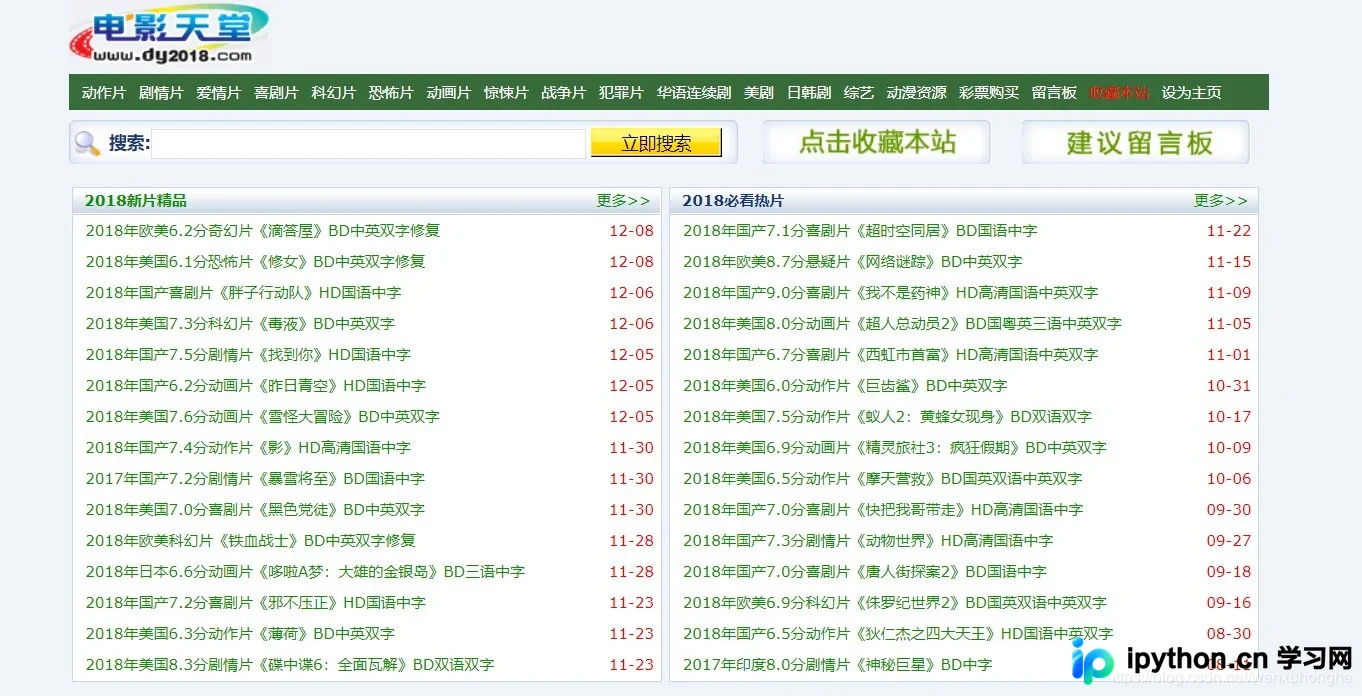Open the 《巨齿鲨》 movie link
The height and width of the screenshot is (696, 1362).
[845, 386]
